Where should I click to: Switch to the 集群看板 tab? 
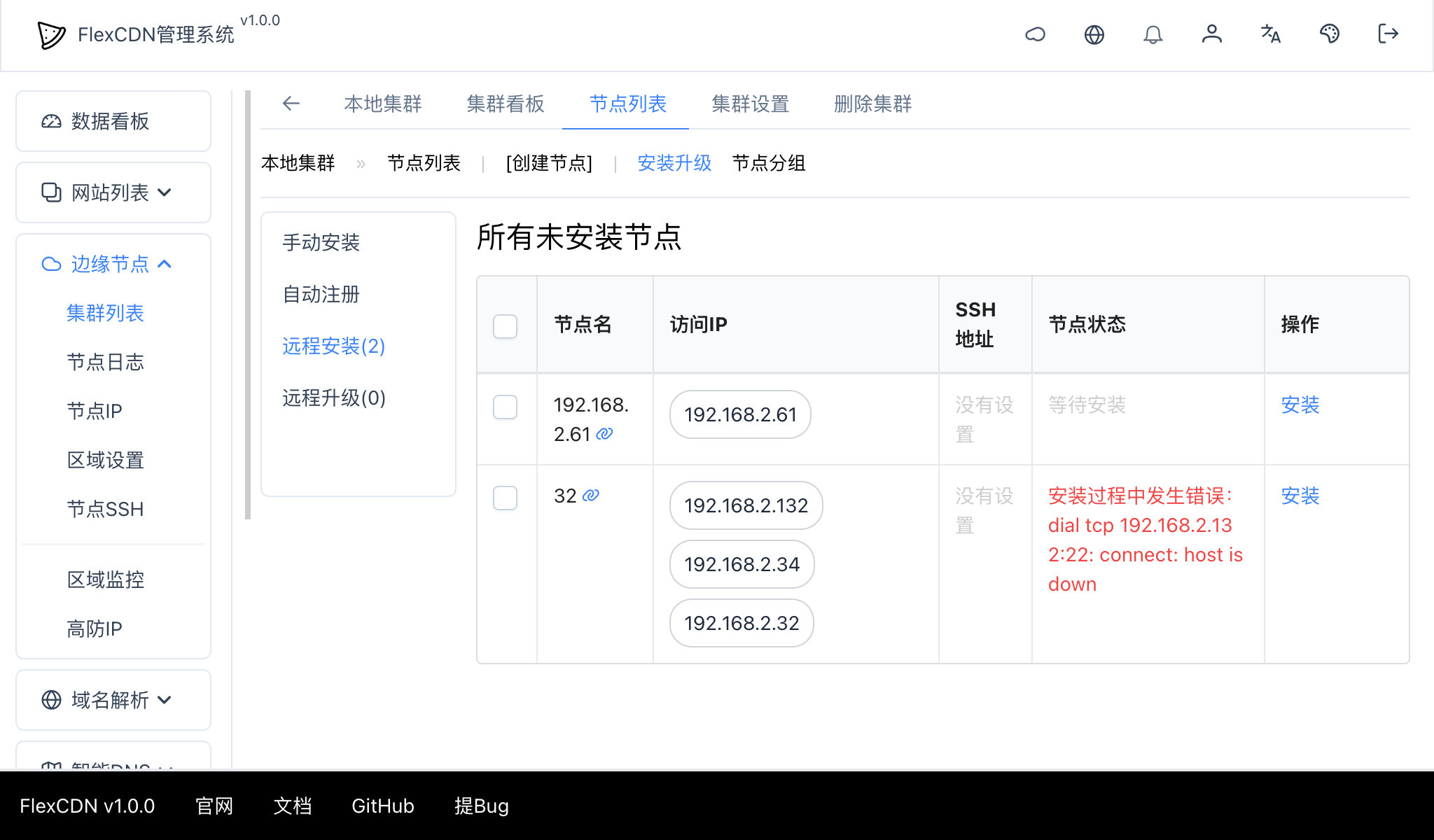[505, 104]
